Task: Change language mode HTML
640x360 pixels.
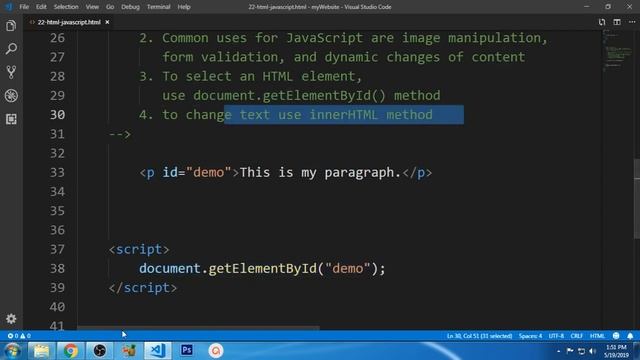Action: [x=597, y=336]
